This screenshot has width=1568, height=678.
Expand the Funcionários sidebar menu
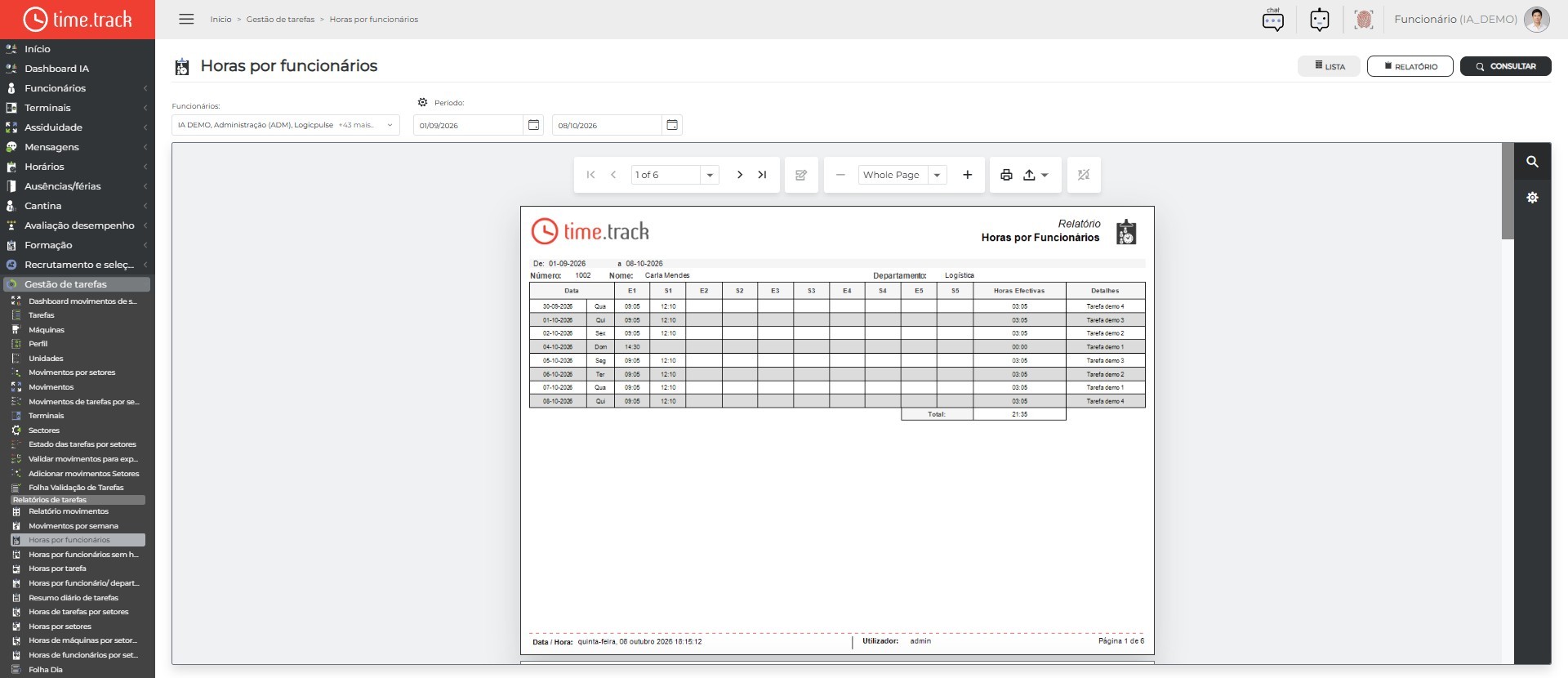[x=78, y=88]
